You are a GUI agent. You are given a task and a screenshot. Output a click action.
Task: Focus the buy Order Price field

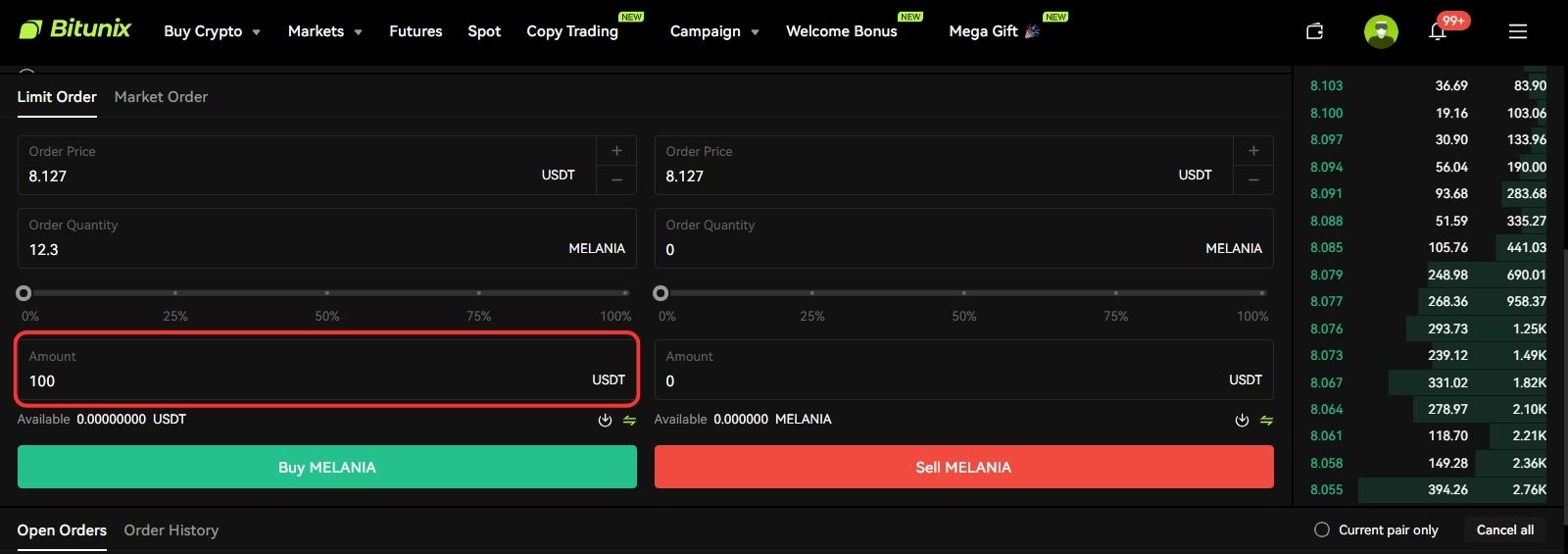307,165
